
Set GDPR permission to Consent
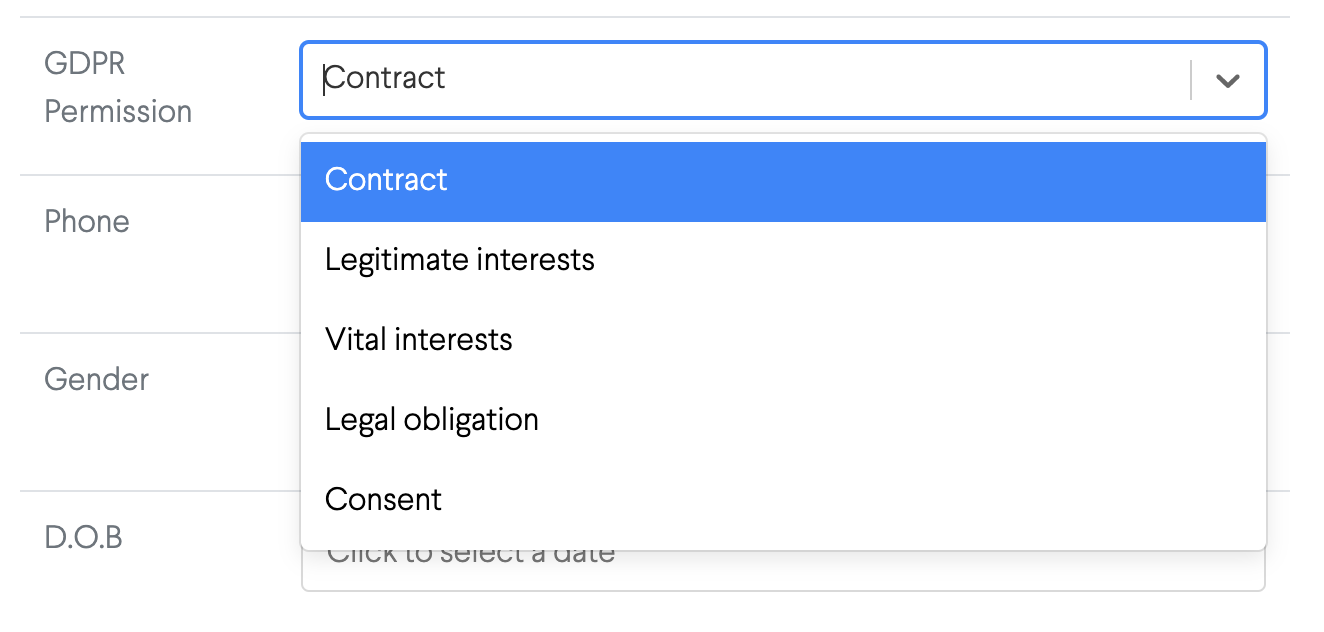point(783,501)
